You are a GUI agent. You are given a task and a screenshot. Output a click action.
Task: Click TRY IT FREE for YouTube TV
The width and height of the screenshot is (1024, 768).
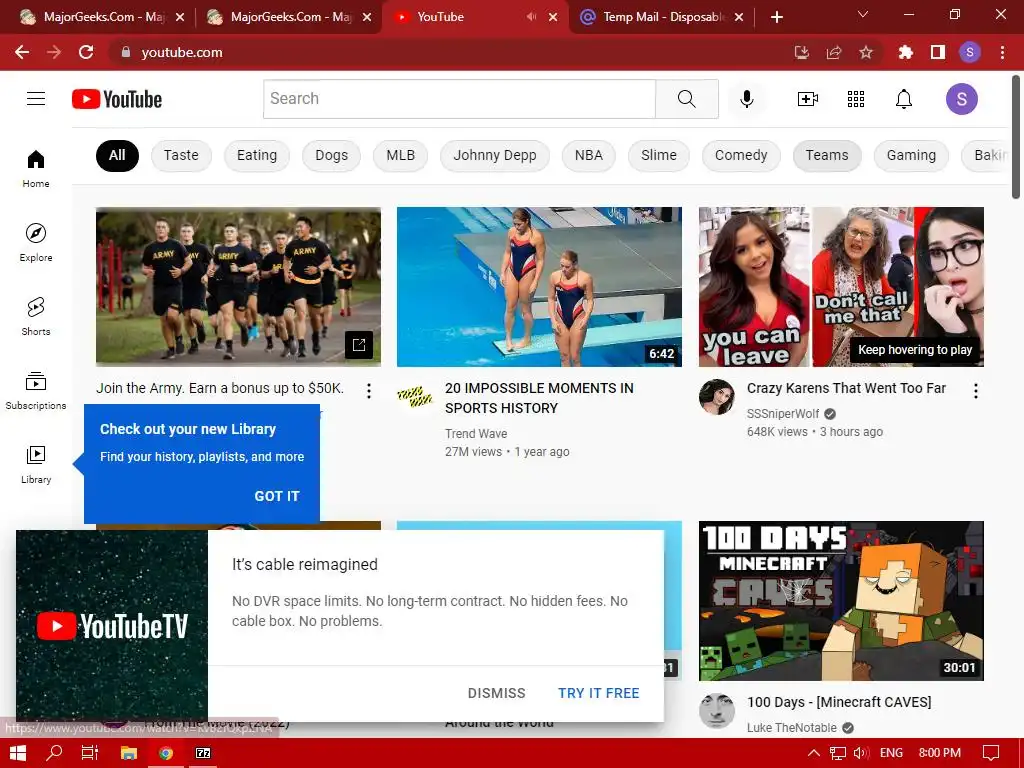(x=598, y=693)
